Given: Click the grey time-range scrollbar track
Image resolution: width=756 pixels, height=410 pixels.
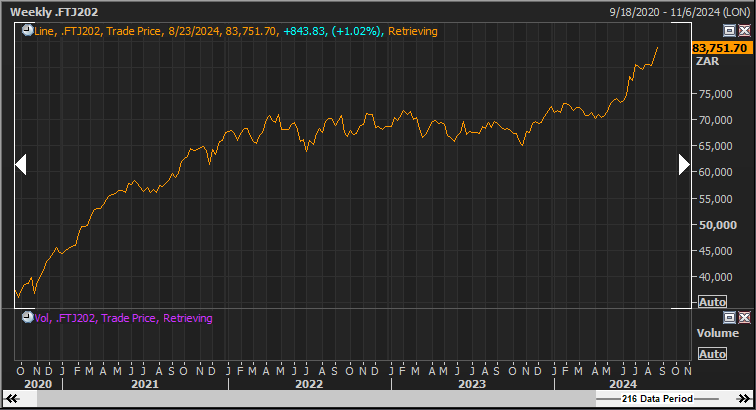Looking at the screenshot, I should pos(316,398).
